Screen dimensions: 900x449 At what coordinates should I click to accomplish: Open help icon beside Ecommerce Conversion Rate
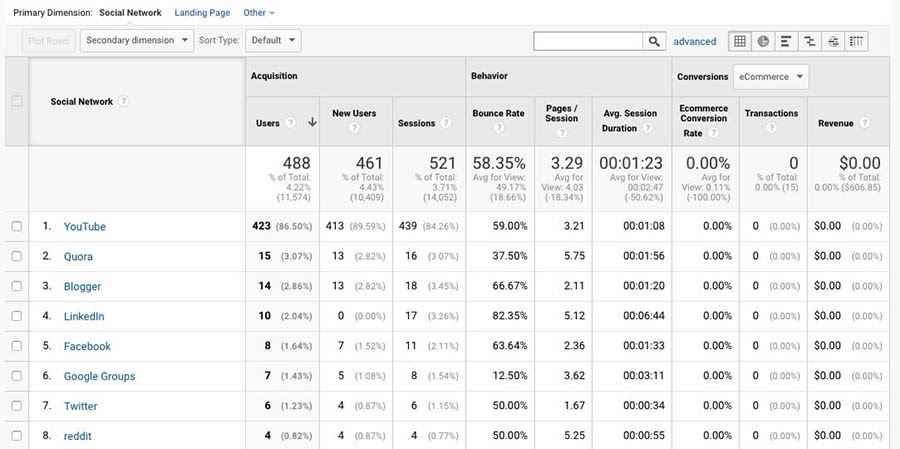tap(713, 133)
